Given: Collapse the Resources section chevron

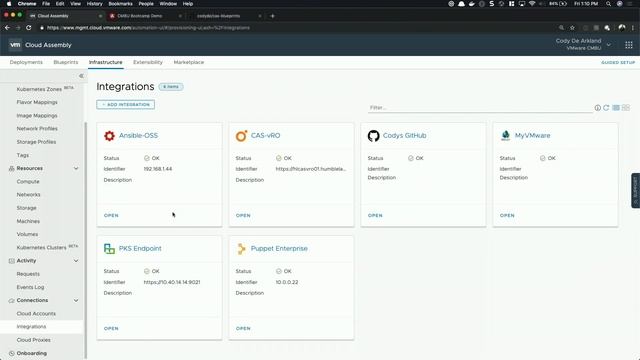Looking at the screenshot, I should coord(76,169).
